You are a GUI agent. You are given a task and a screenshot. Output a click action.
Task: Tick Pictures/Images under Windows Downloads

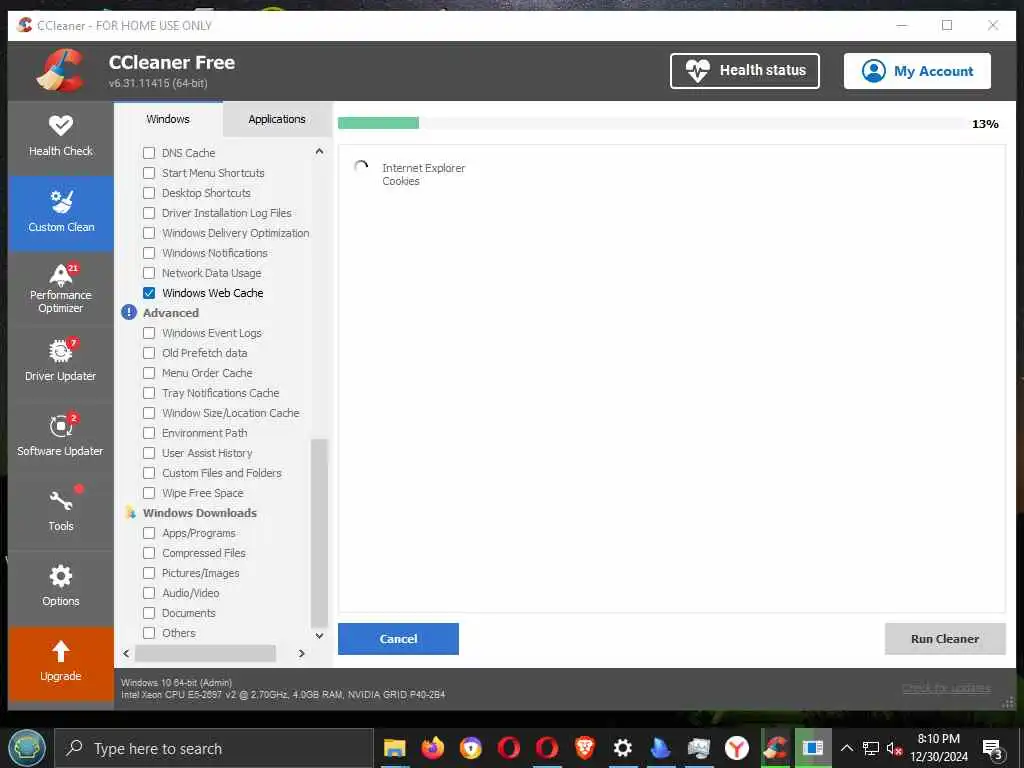tap(149, 573)
